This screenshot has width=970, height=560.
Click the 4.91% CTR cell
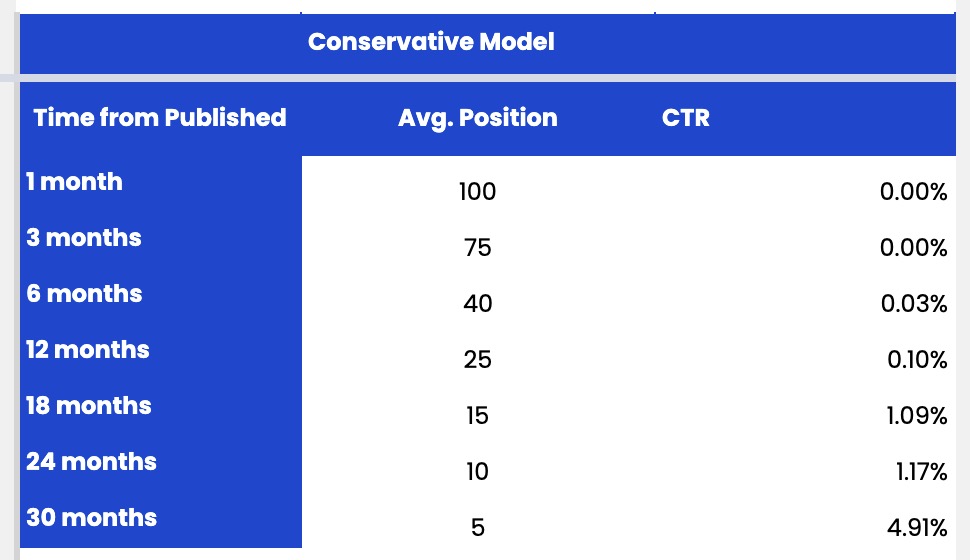click(915, 527)
